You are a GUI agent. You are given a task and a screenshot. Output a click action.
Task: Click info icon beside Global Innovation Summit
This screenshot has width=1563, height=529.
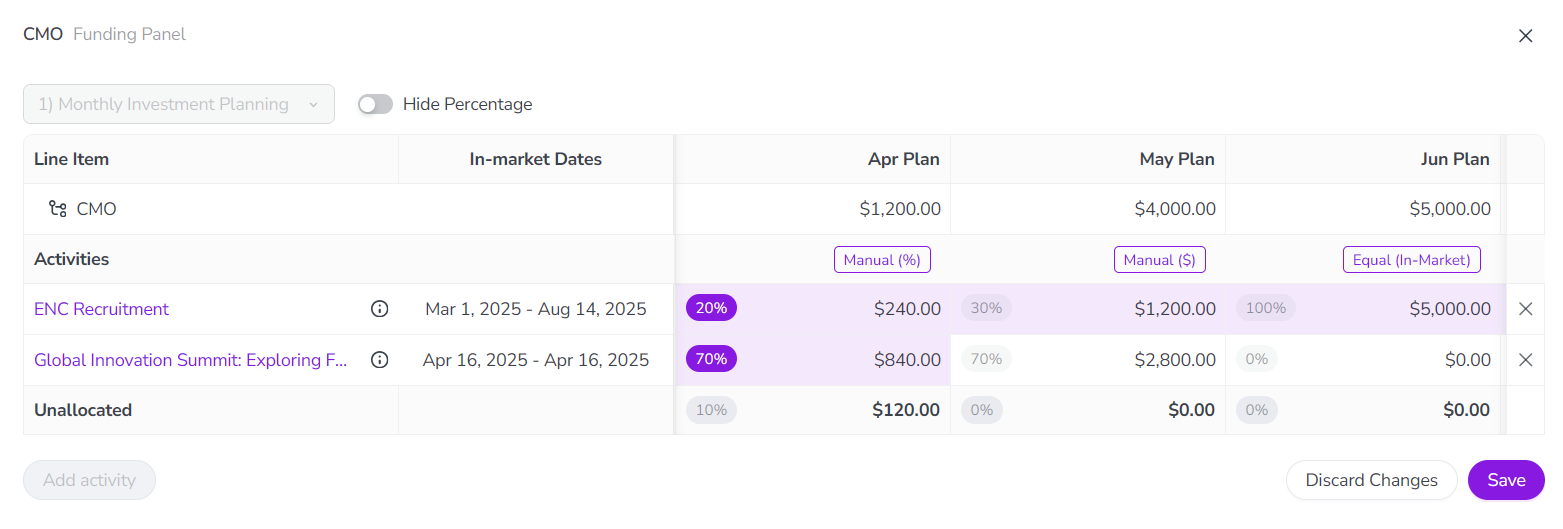[379, 360]
